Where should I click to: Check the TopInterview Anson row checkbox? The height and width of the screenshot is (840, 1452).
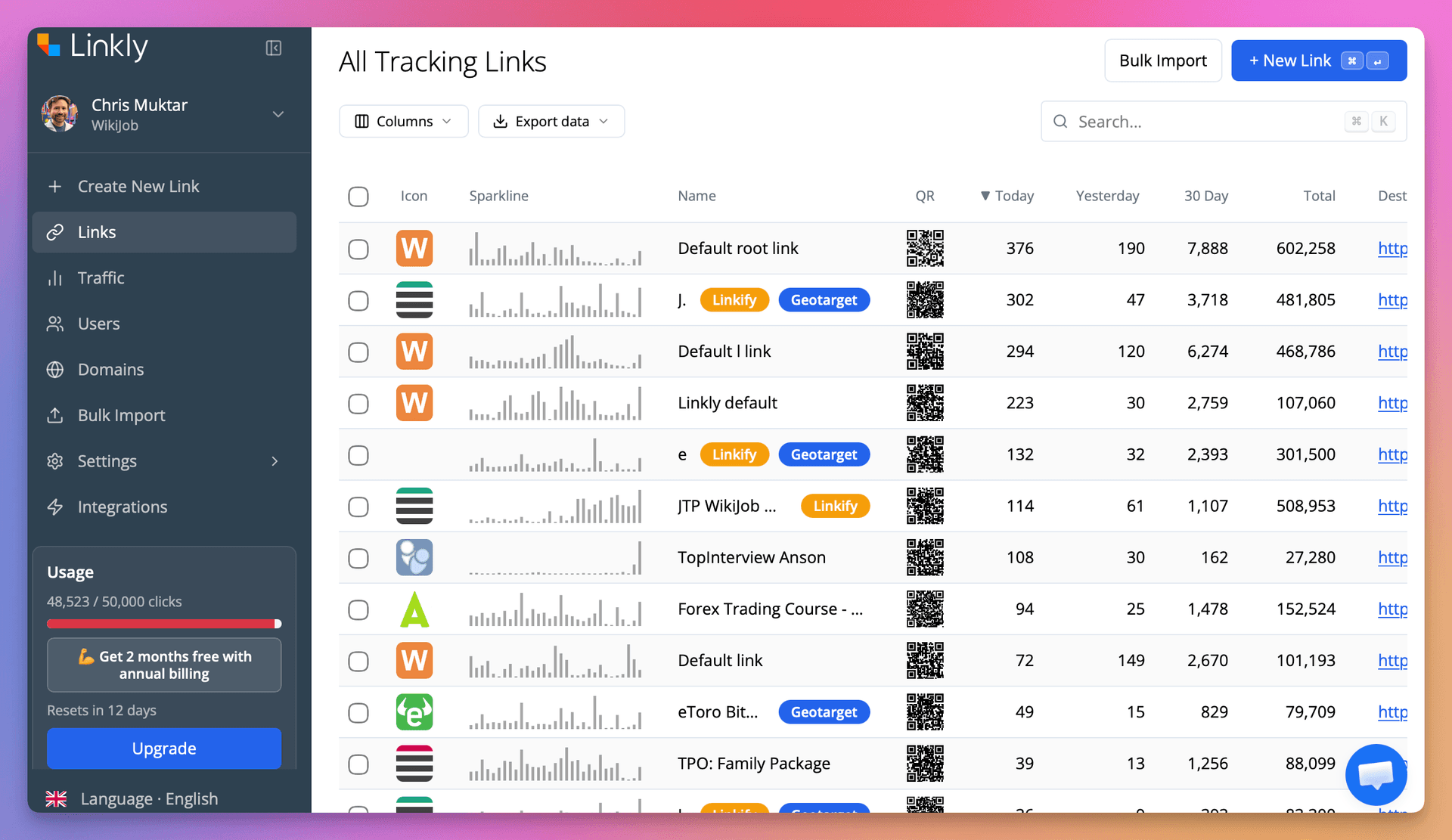point(358,558)
